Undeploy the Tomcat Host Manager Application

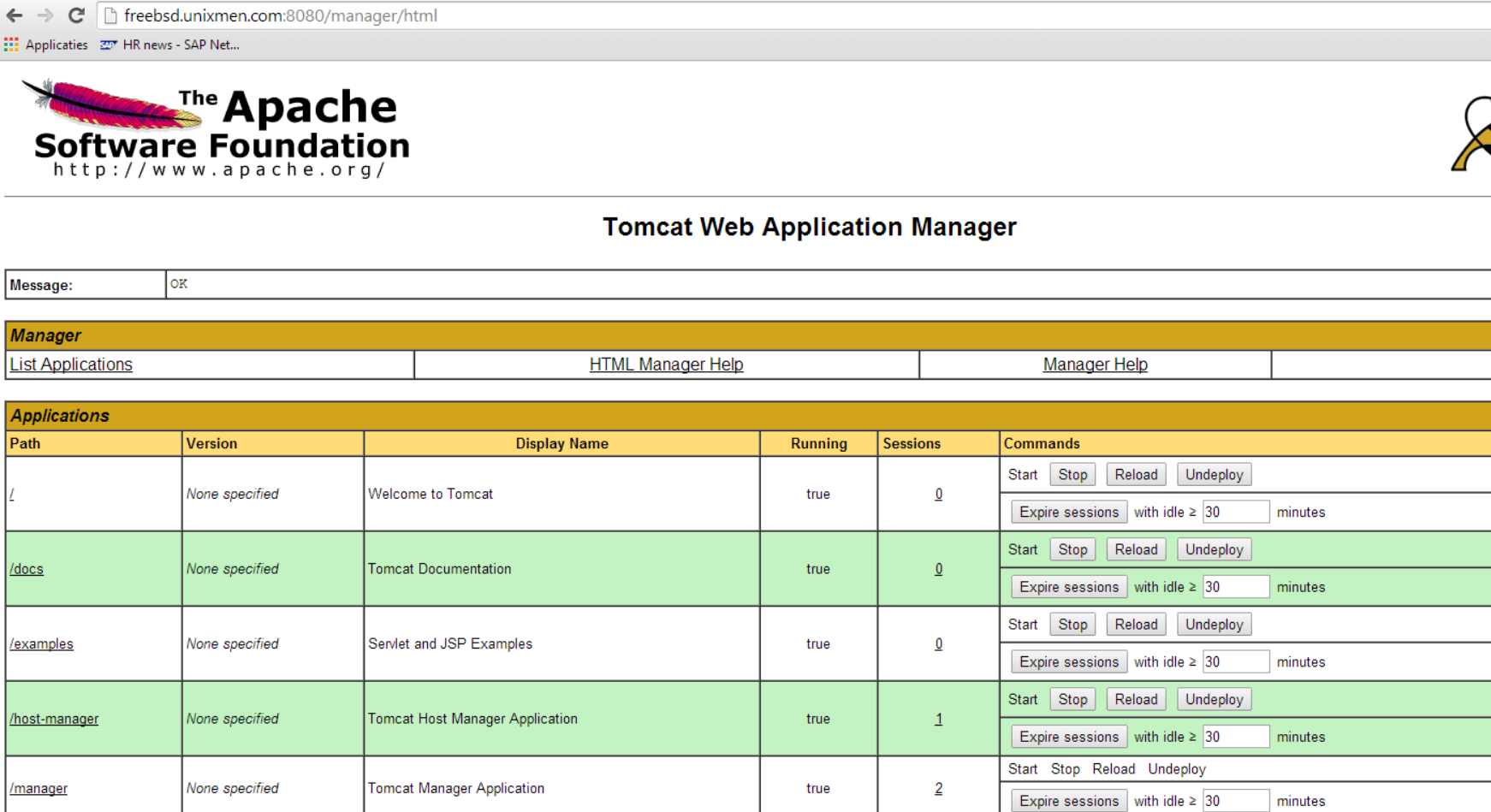(1214, 699)
